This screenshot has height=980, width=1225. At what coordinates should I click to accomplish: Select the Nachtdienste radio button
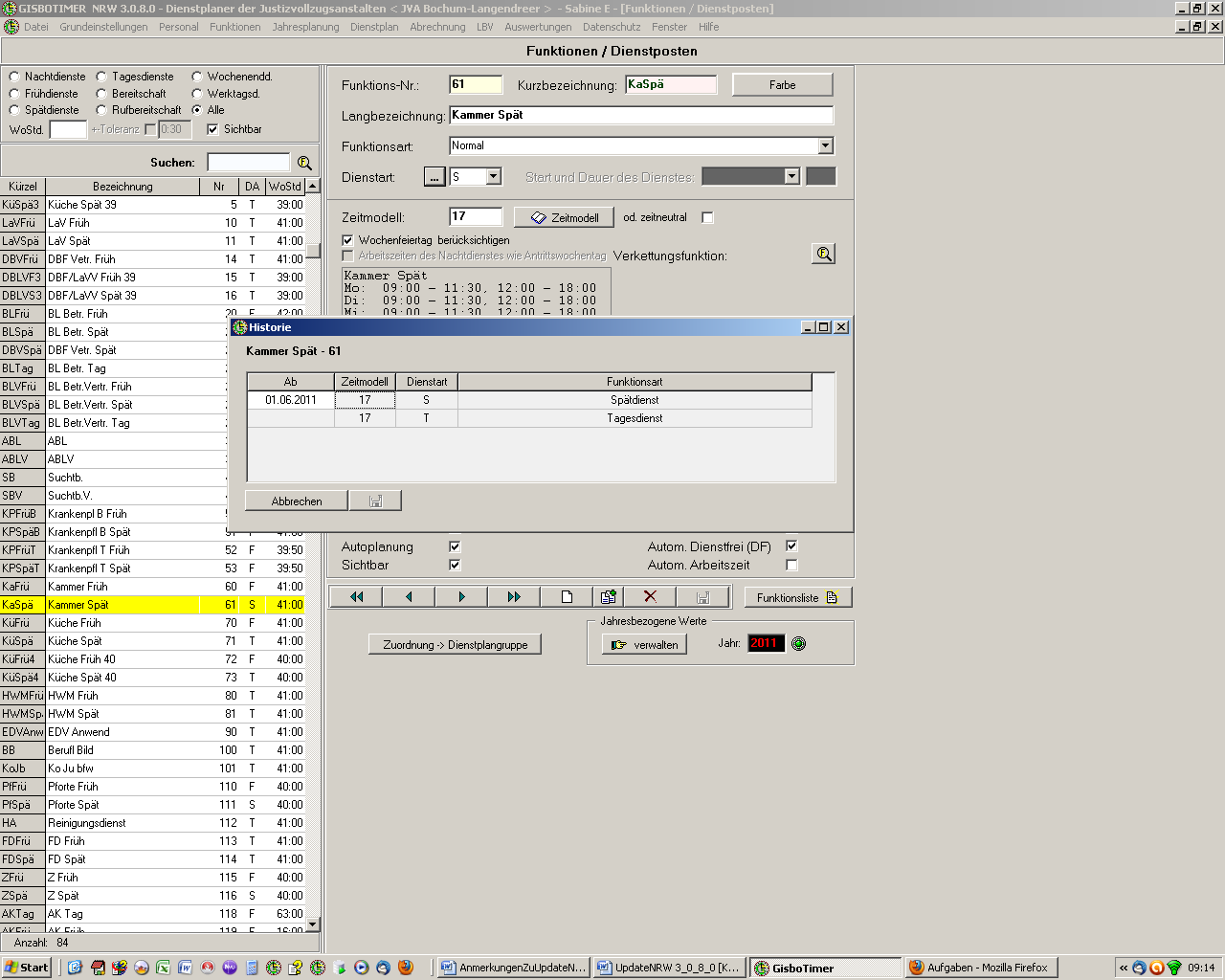[x=14, y=77]
